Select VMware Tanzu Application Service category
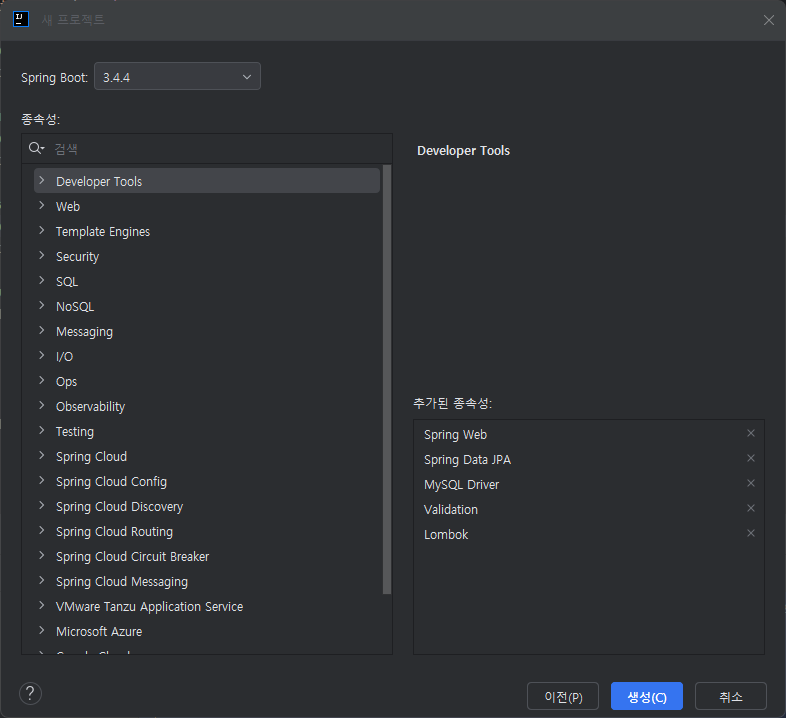This screenshot has height=718, width=786. click(x=149, y=607)
